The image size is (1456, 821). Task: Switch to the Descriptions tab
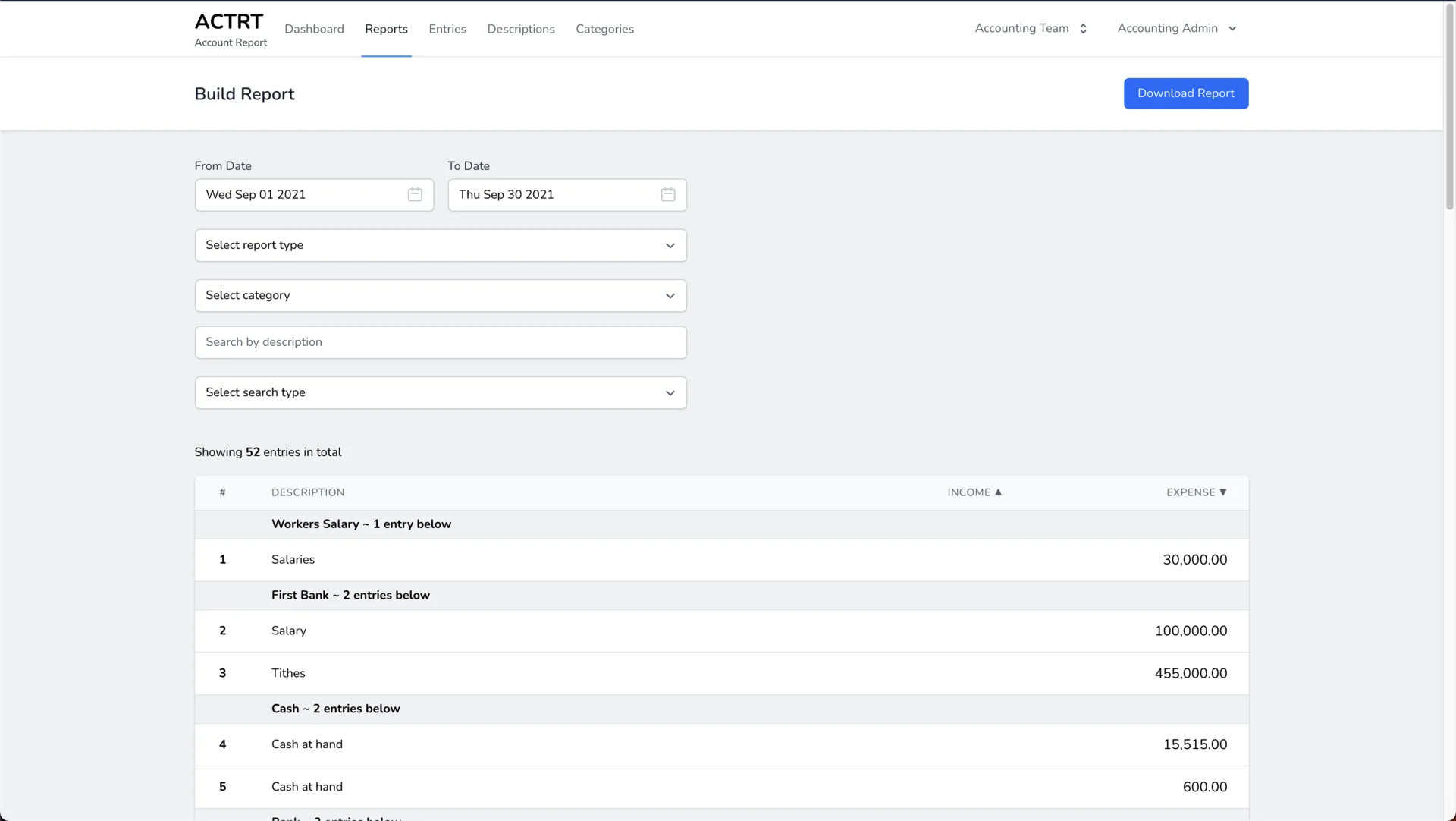point(521,29)
